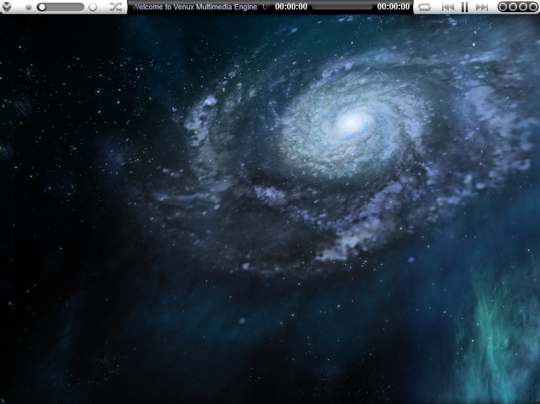Toggle shuffle playback mode
The height and width of the screenshot is (404, 540).
pyautogui.click(x=115, y=7)
